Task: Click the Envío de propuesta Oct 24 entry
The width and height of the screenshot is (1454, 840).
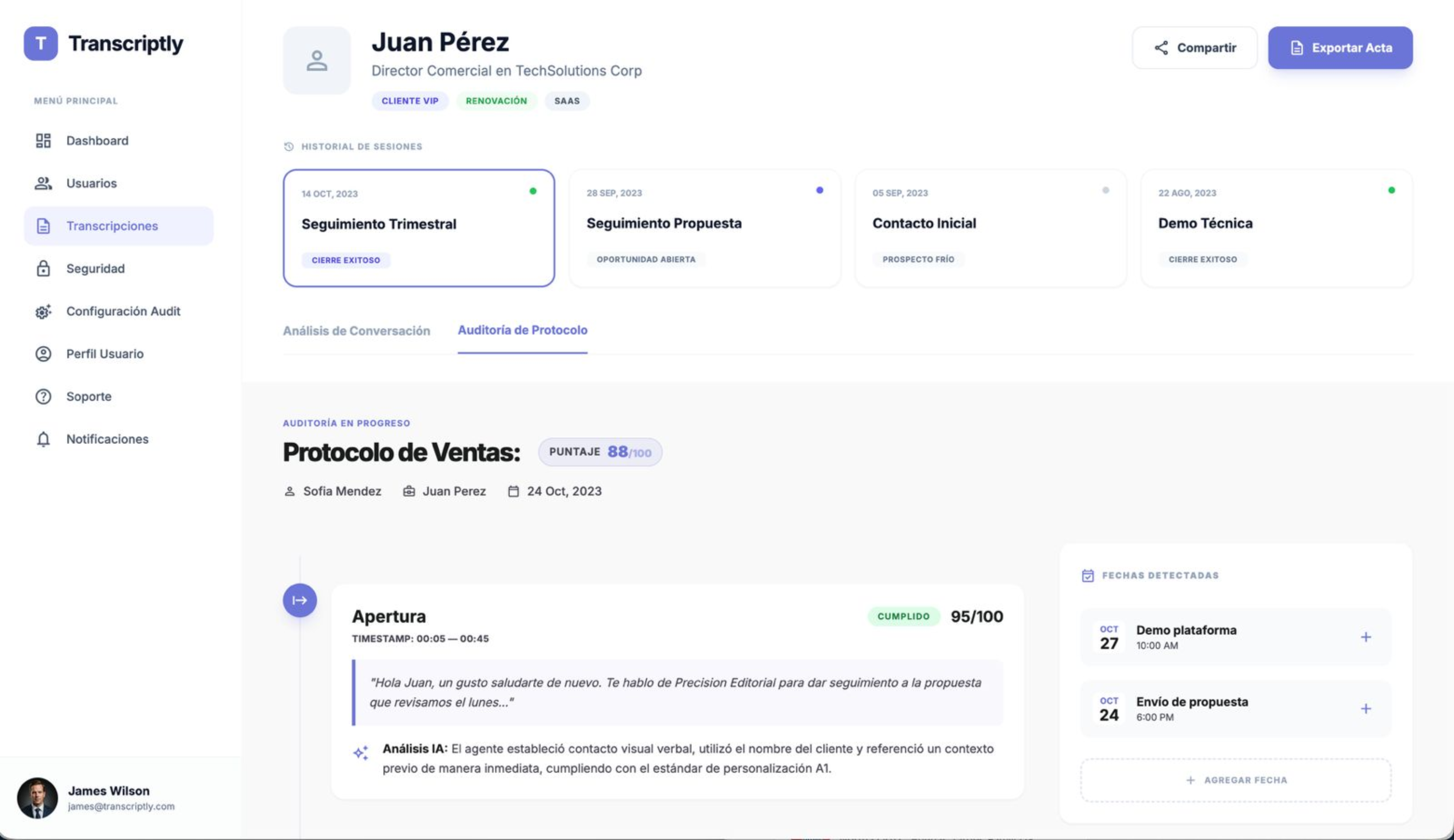Action: pyautogui.click(x=1236, y=709)
